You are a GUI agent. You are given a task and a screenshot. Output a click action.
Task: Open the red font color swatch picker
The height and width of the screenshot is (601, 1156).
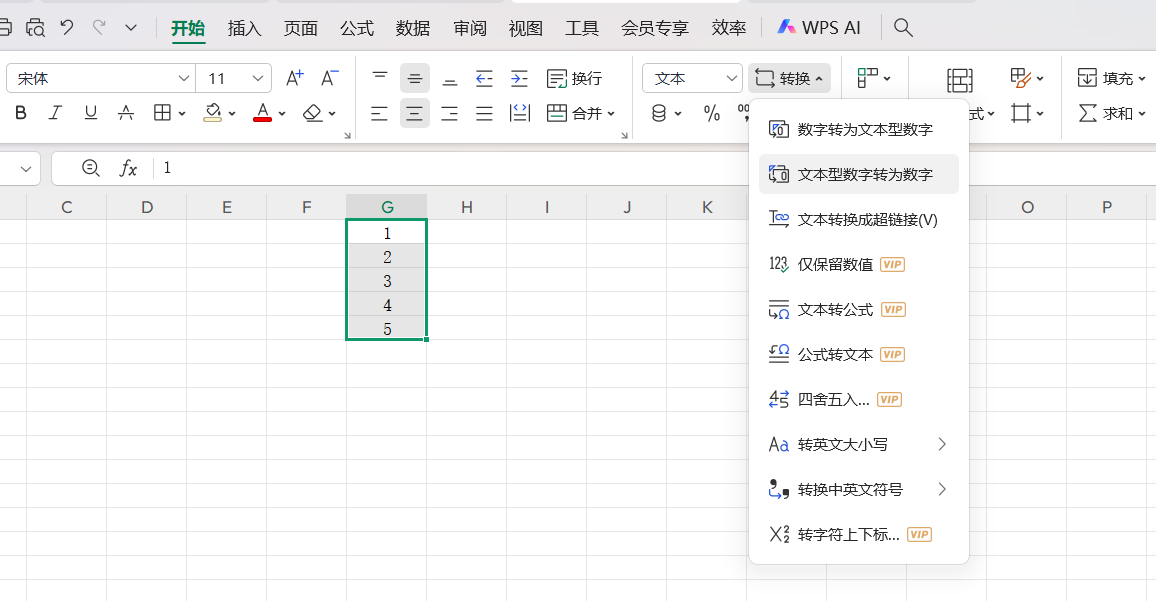point(264,113)
